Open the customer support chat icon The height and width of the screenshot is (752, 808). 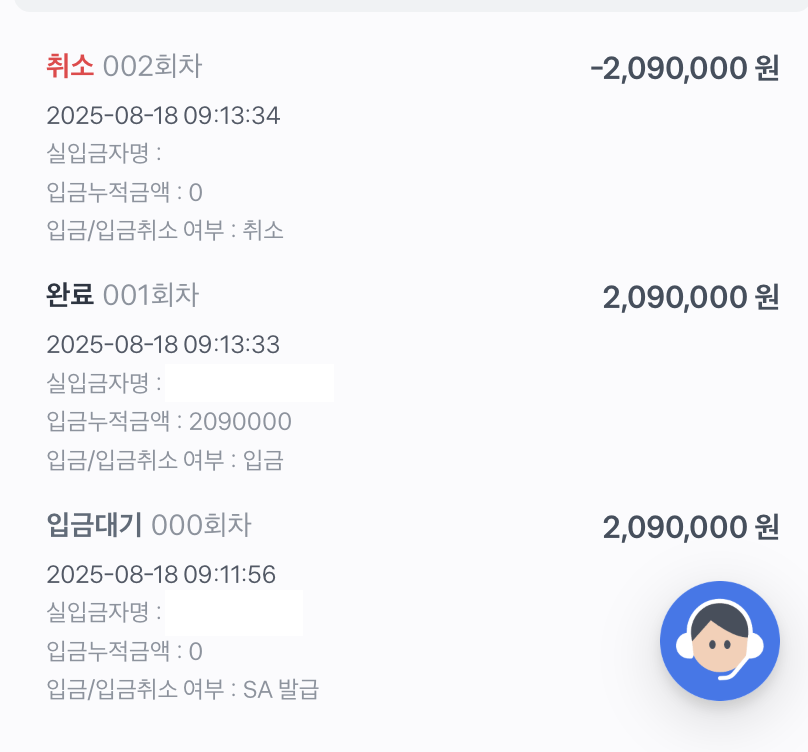[x=719, y=641]
